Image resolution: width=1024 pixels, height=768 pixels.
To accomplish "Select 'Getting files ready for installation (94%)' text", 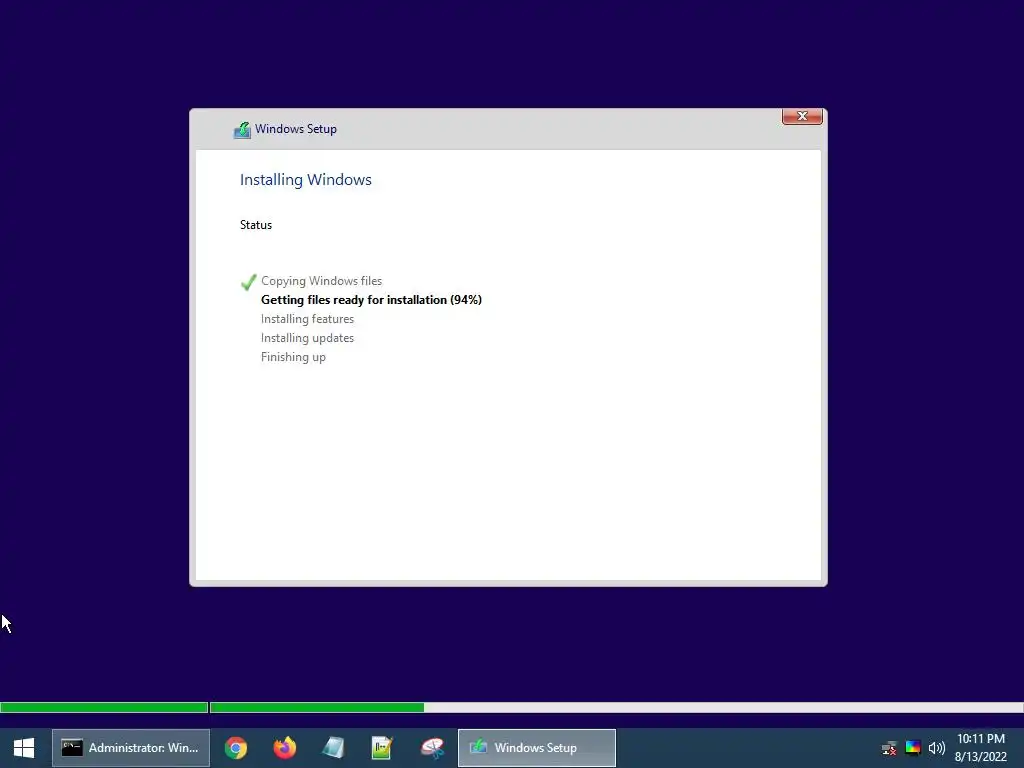I will (x=371, y=300).
